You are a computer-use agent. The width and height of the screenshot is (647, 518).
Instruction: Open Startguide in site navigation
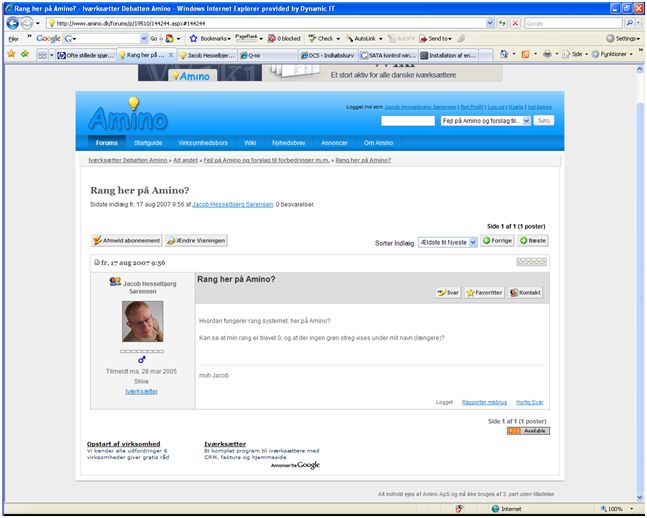(x=148, y=143)
